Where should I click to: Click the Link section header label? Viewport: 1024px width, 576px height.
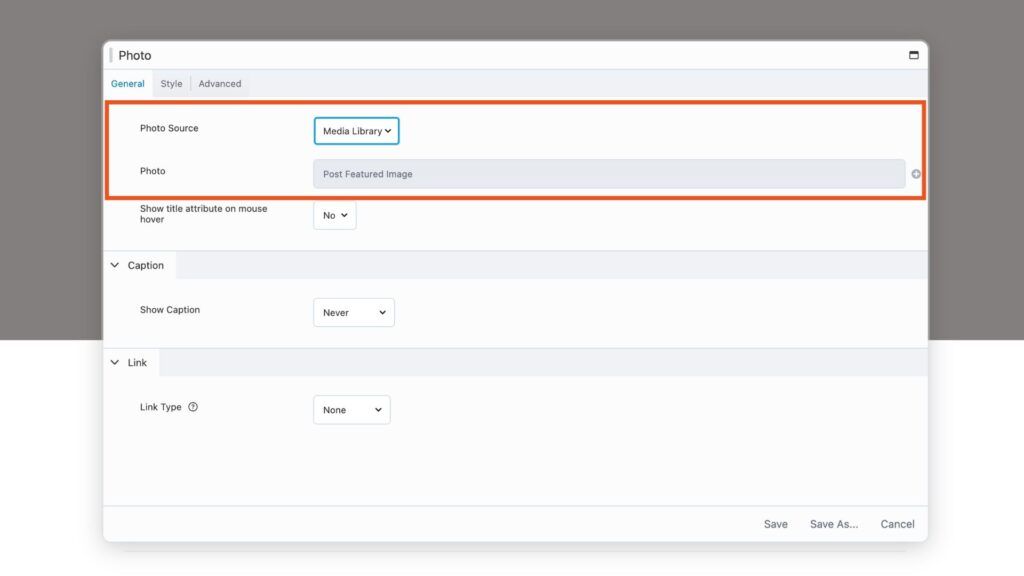pos(138,362)
